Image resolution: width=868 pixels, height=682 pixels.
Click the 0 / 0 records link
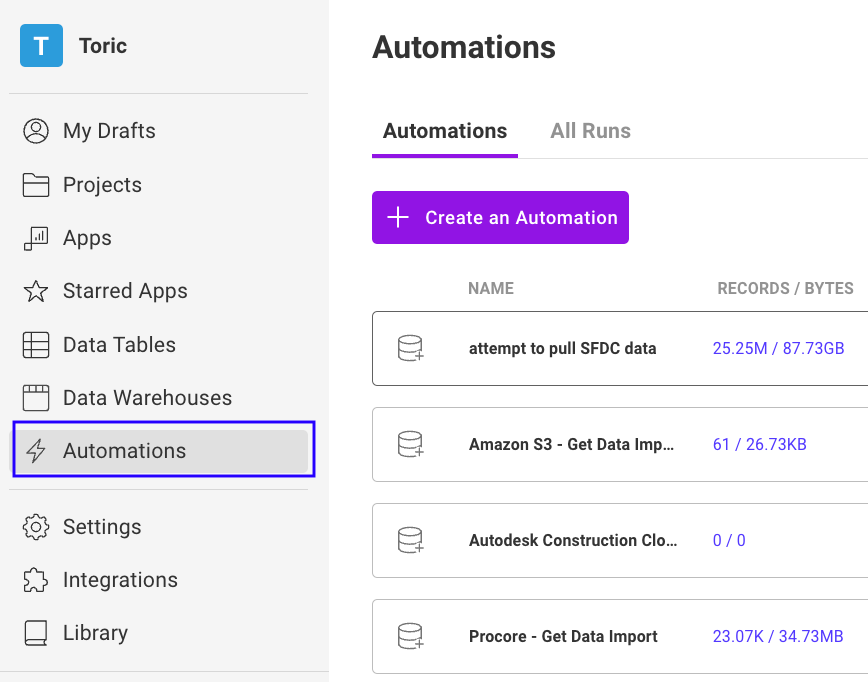coord(729,540)
